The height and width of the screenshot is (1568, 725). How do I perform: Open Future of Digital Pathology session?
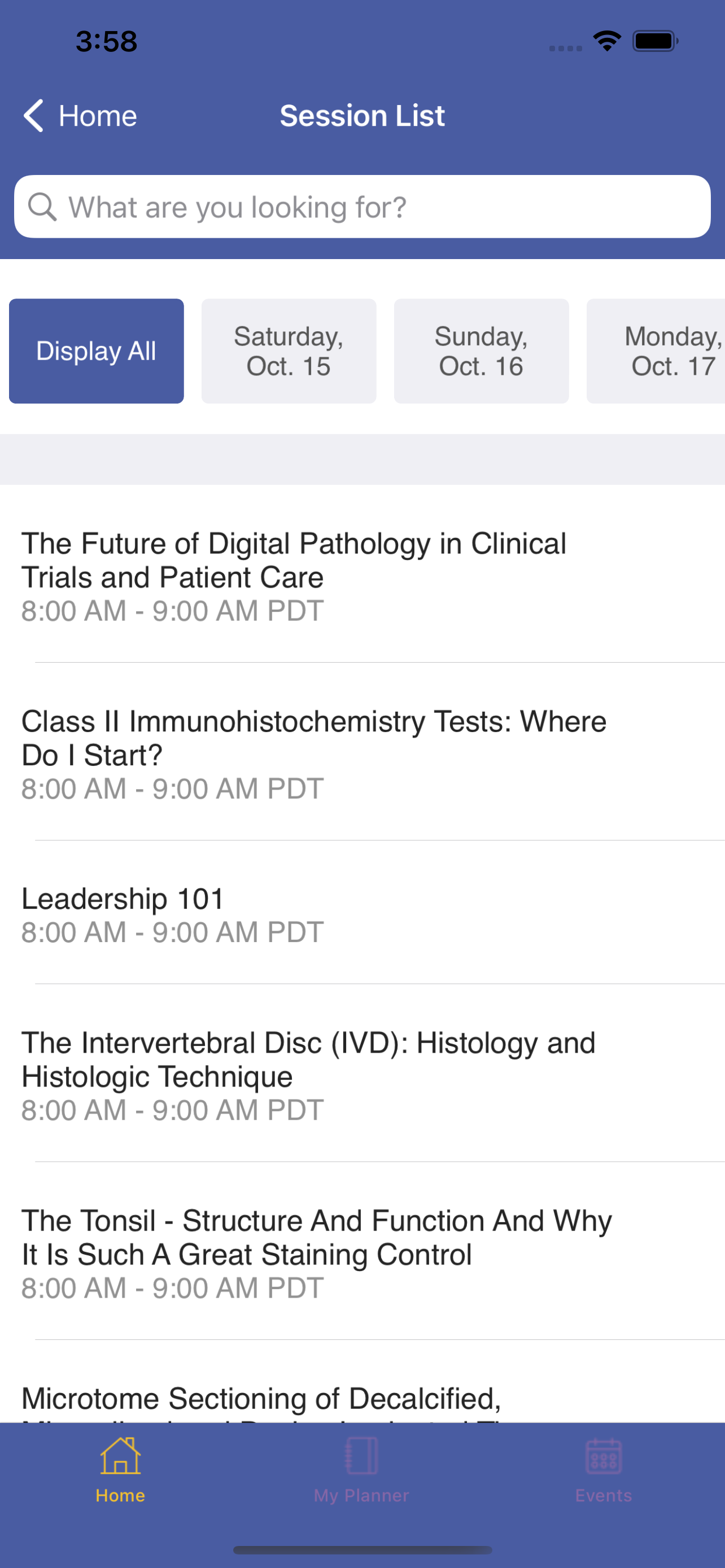pyautogui.click(x=362, y=575)
